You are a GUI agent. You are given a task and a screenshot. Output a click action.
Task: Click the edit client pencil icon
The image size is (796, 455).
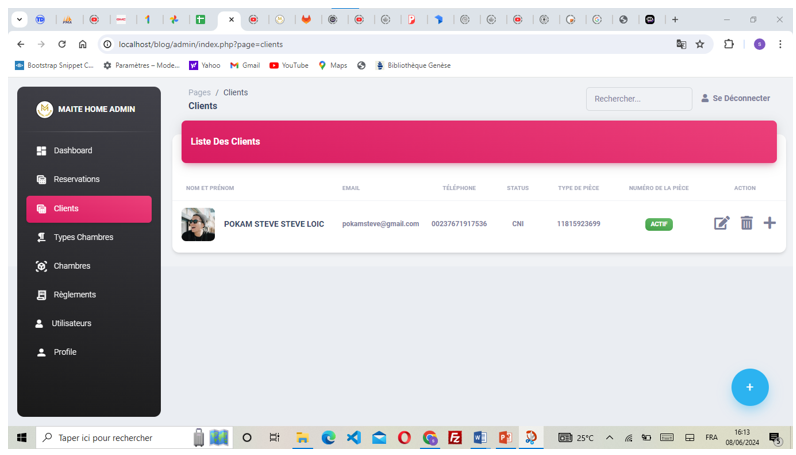721,223
